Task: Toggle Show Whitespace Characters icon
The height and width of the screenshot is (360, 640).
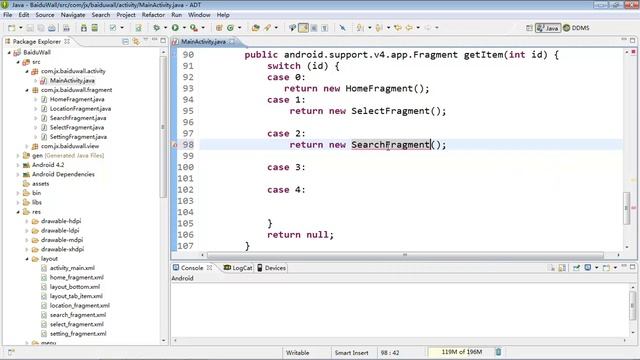Action: 324,28
